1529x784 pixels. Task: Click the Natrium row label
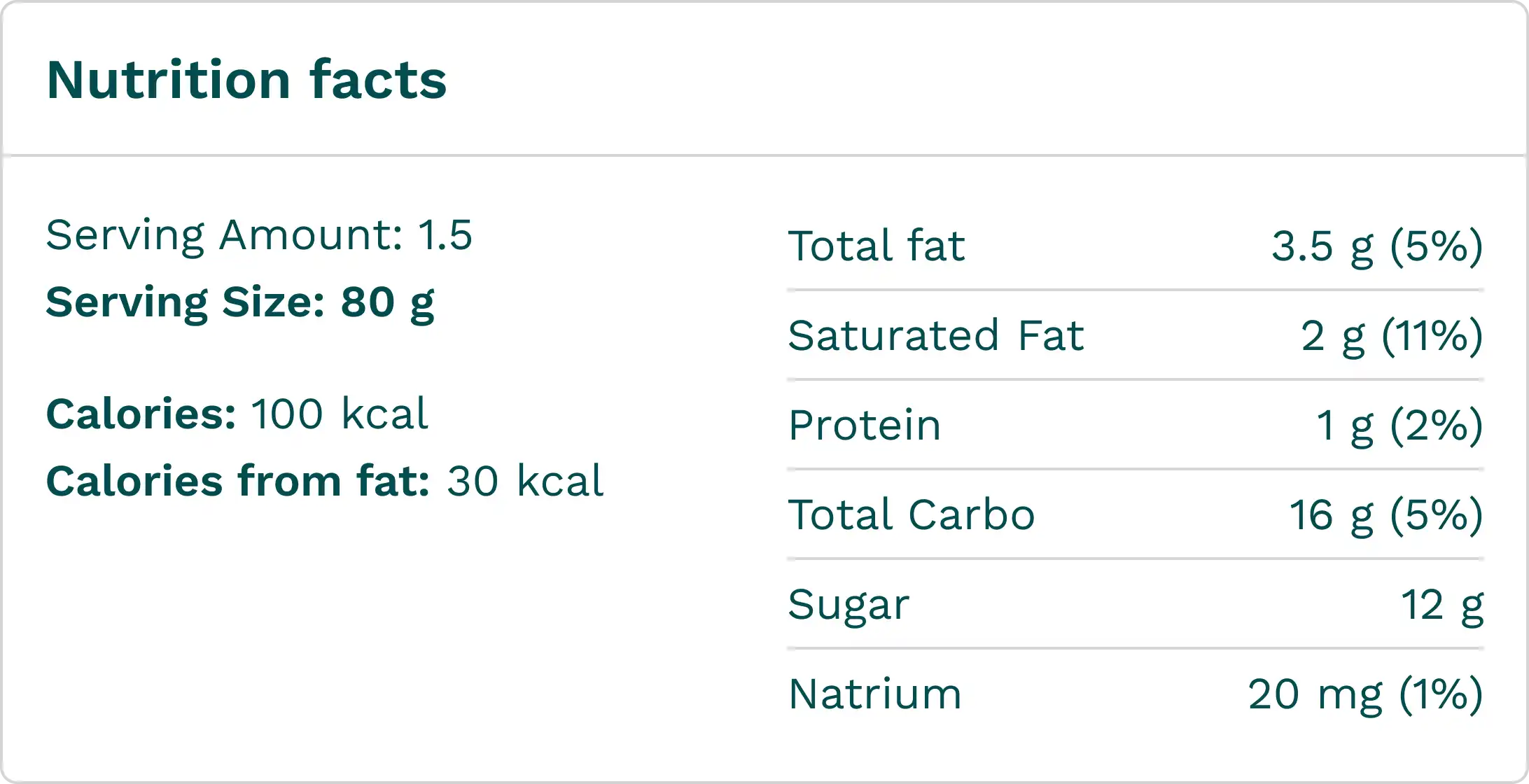click(875, 694)
